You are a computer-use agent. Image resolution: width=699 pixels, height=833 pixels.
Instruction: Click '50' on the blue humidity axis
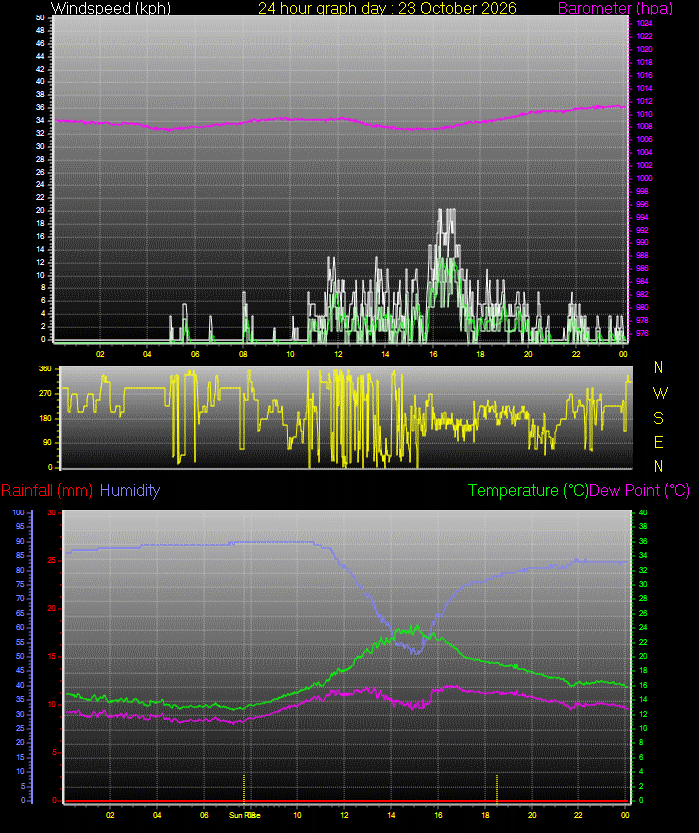click(x=20, y=657)
